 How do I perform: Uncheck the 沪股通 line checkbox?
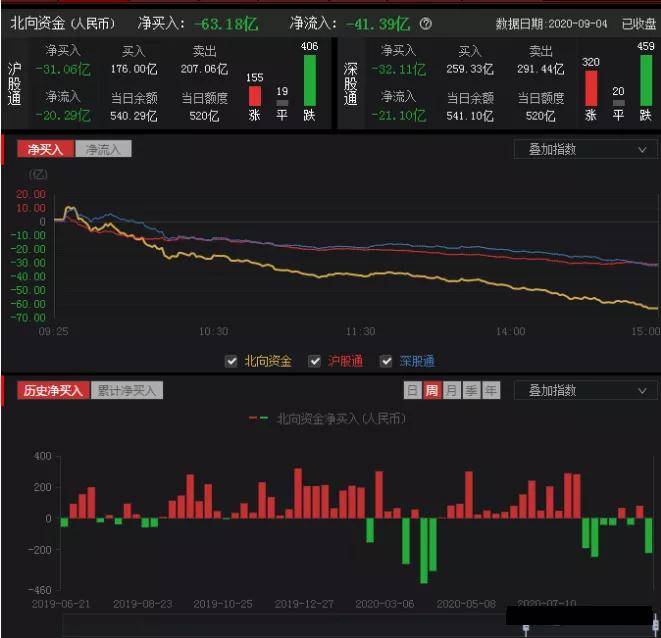[315, 361]
